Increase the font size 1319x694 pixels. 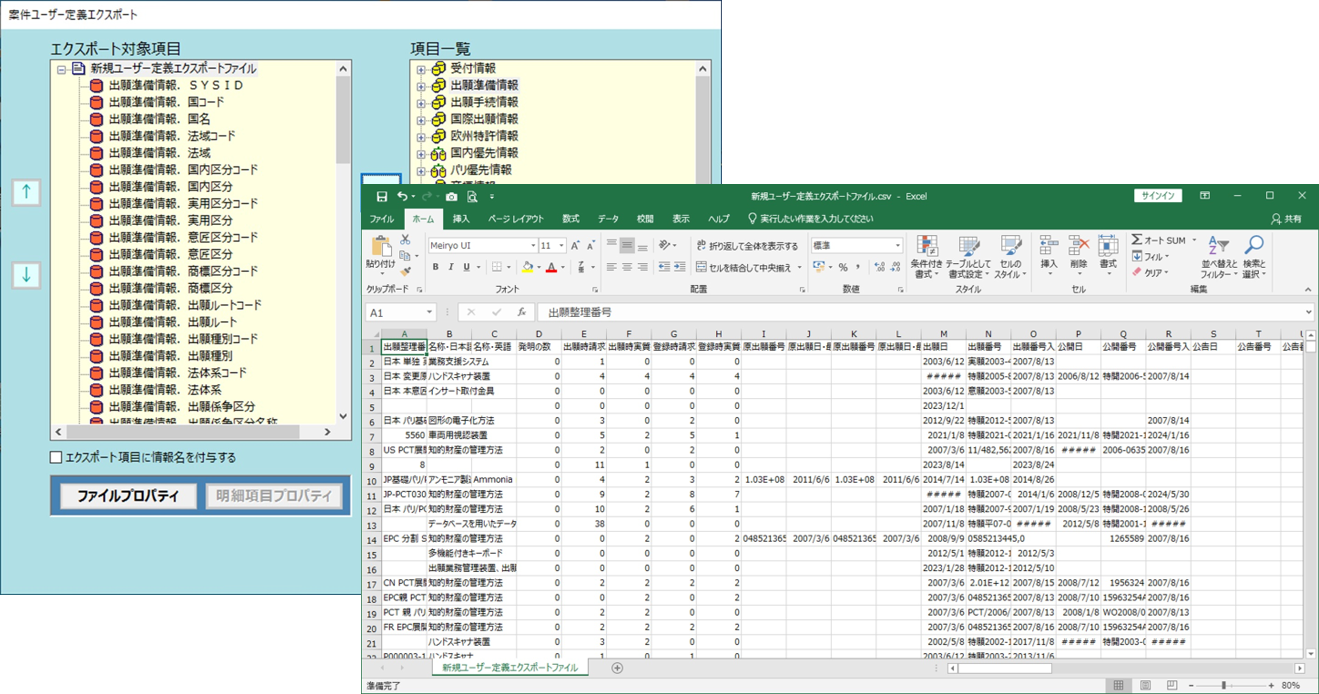(x=576, y=245)
